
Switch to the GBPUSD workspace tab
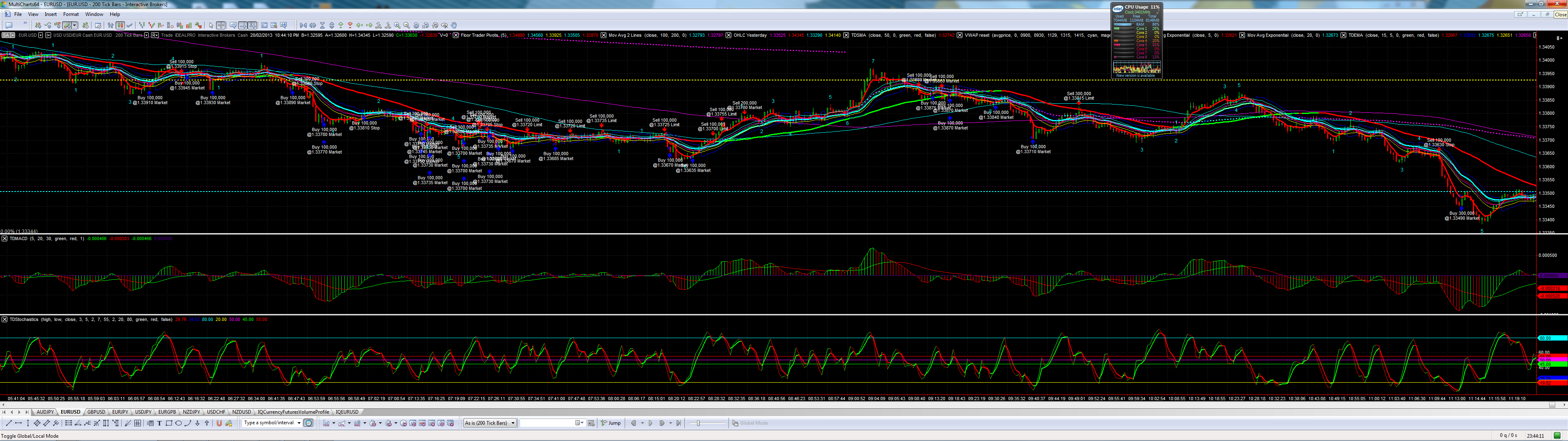click(x=96, y=412)
